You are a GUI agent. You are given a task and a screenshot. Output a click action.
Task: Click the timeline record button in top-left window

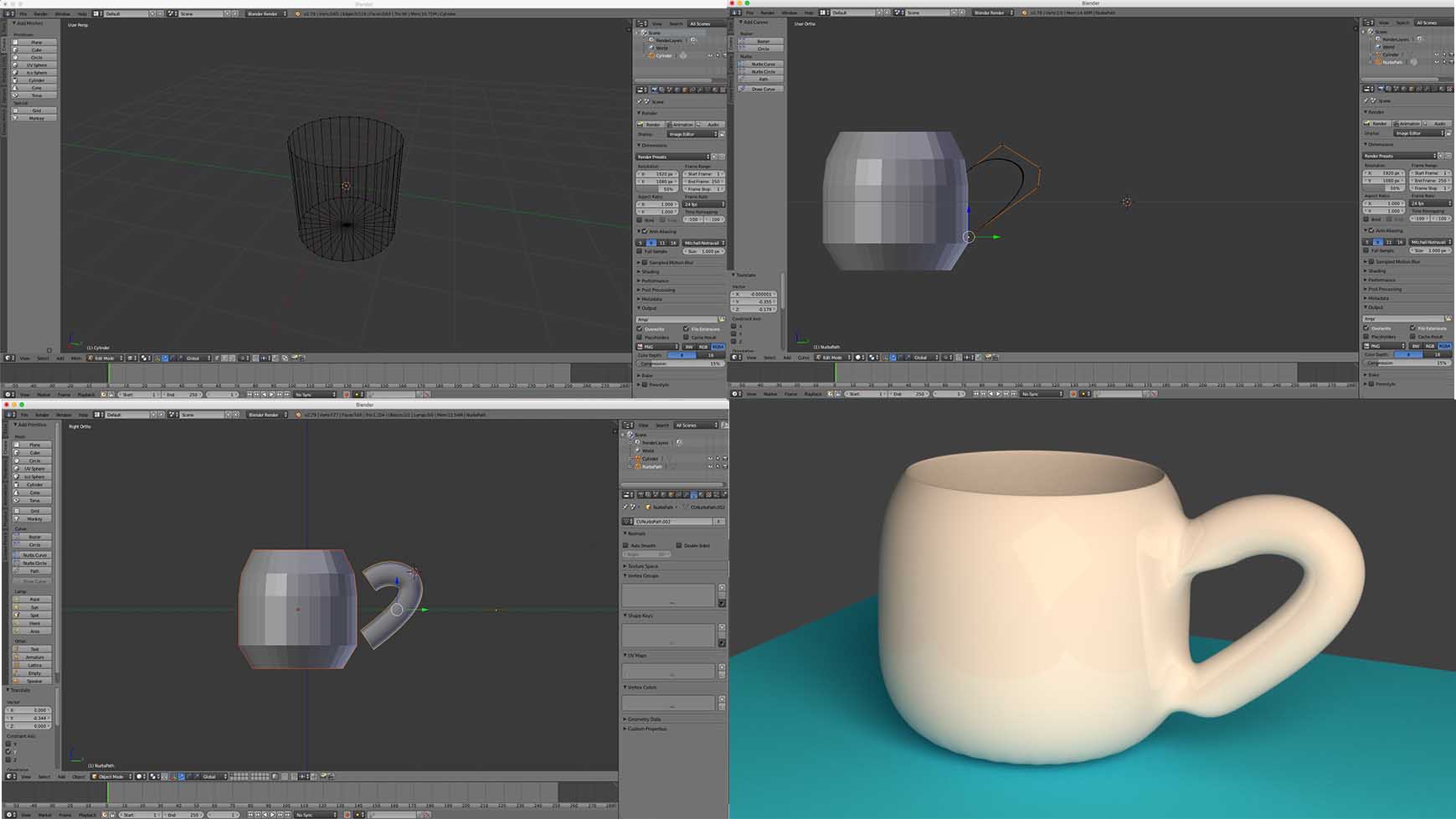tap(345, 394)
